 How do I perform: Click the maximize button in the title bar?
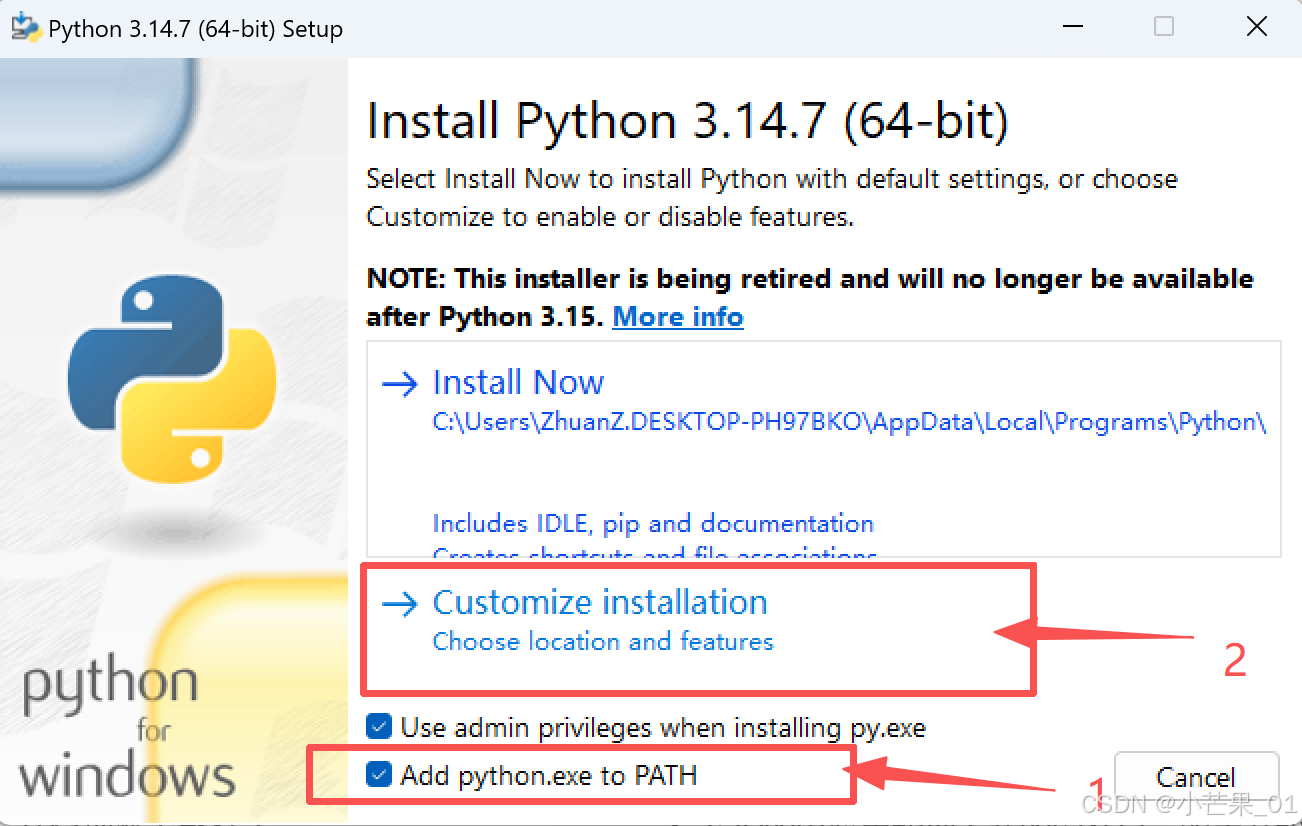[x=1164, y=28]
